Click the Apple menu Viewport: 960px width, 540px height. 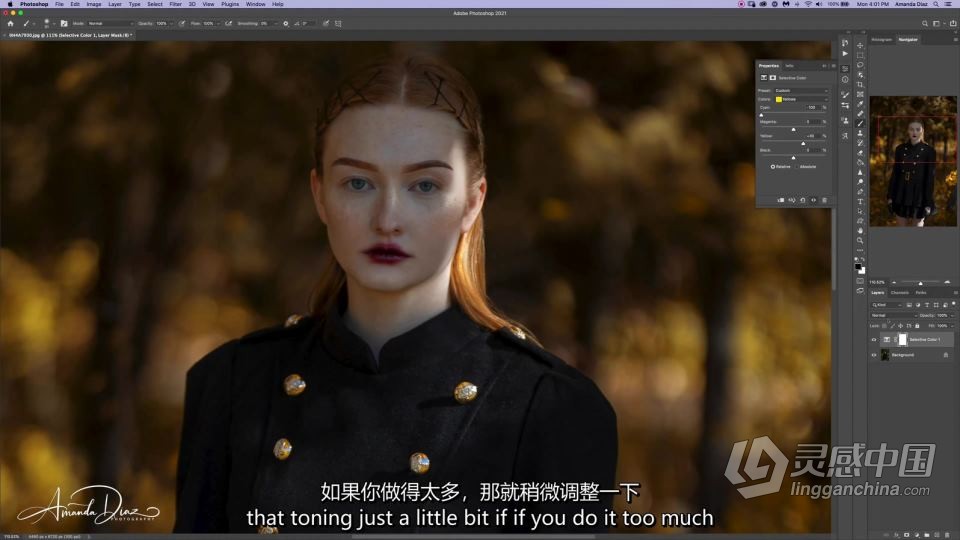(10, 4)
